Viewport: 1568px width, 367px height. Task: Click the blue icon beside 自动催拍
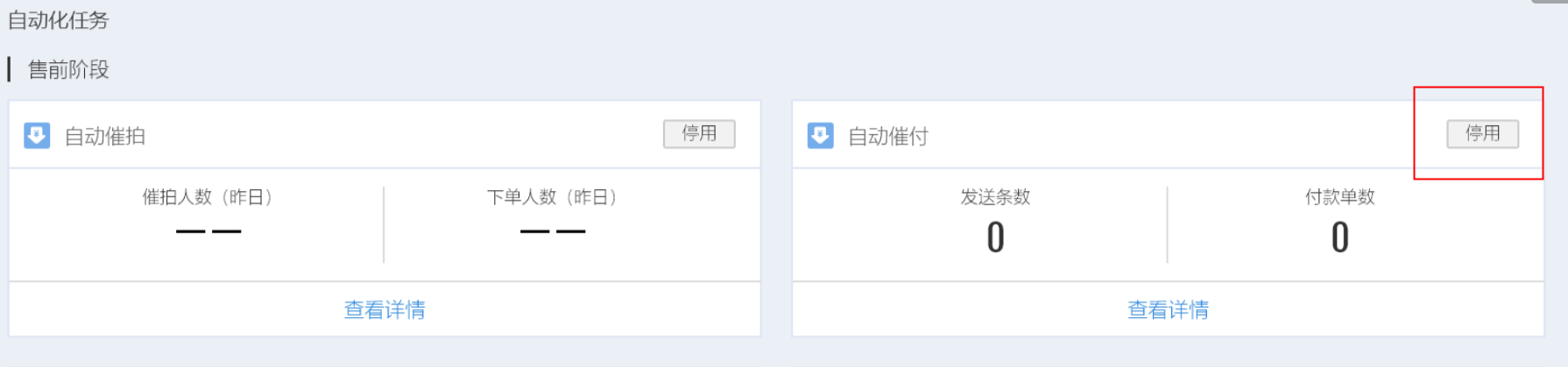pos(37,136)
